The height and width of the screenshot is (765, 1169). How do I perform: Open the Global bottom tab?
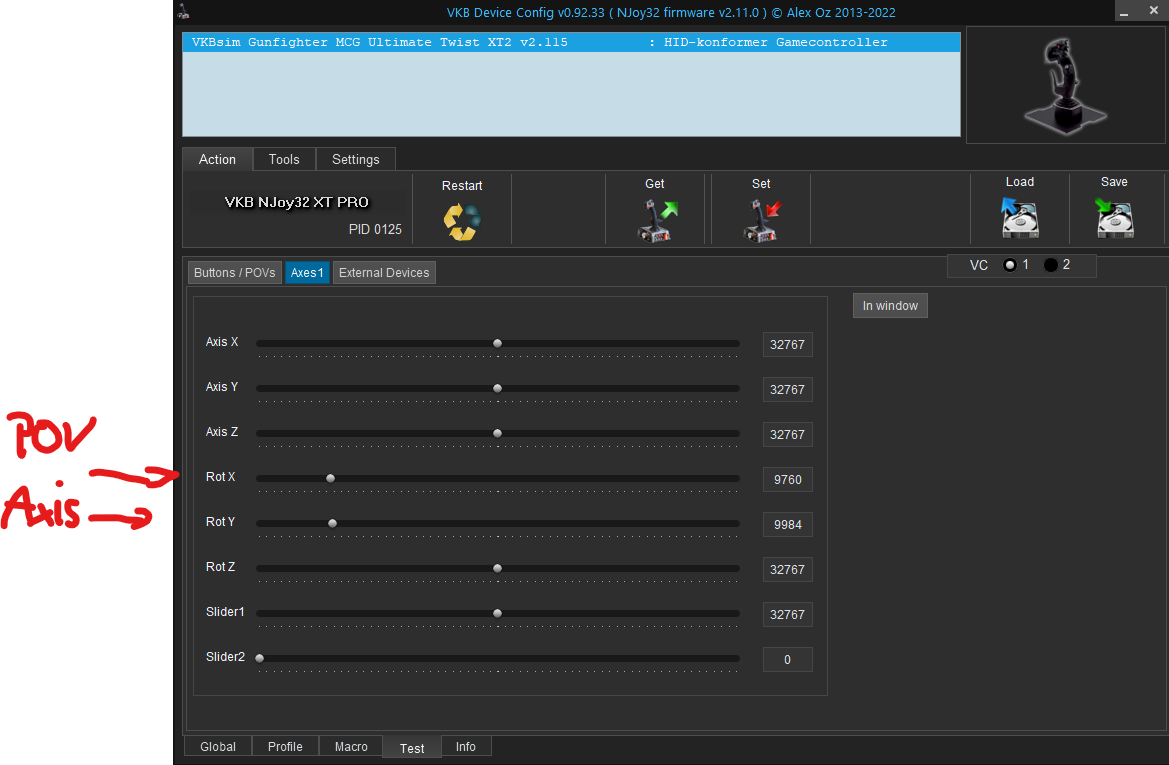tap(218, 746)
